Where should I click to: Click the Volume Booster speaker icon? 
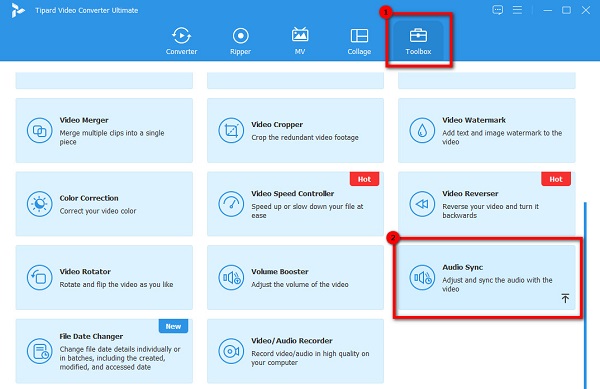click(231, 277)
